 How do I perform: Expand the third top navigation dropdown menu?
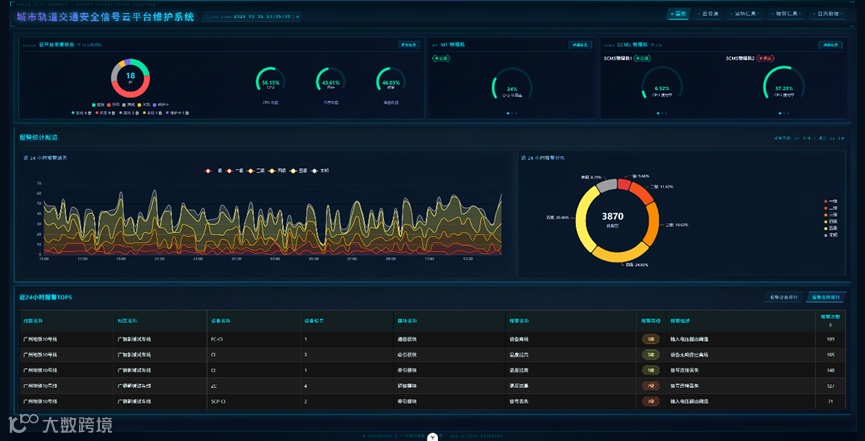(x=744, y=14)
